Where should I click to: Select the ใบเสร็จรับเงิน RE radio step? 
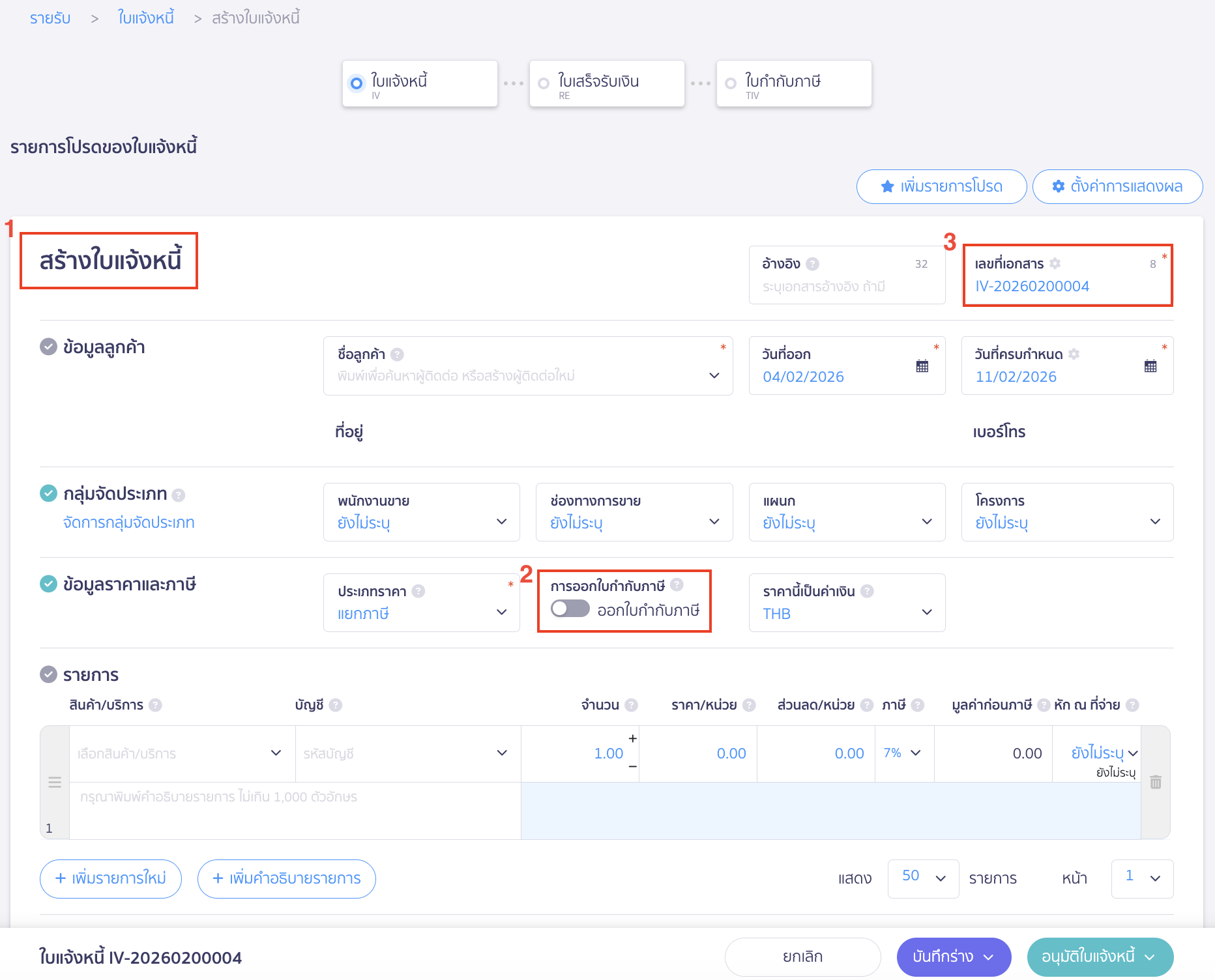click(x=544, y=83)
